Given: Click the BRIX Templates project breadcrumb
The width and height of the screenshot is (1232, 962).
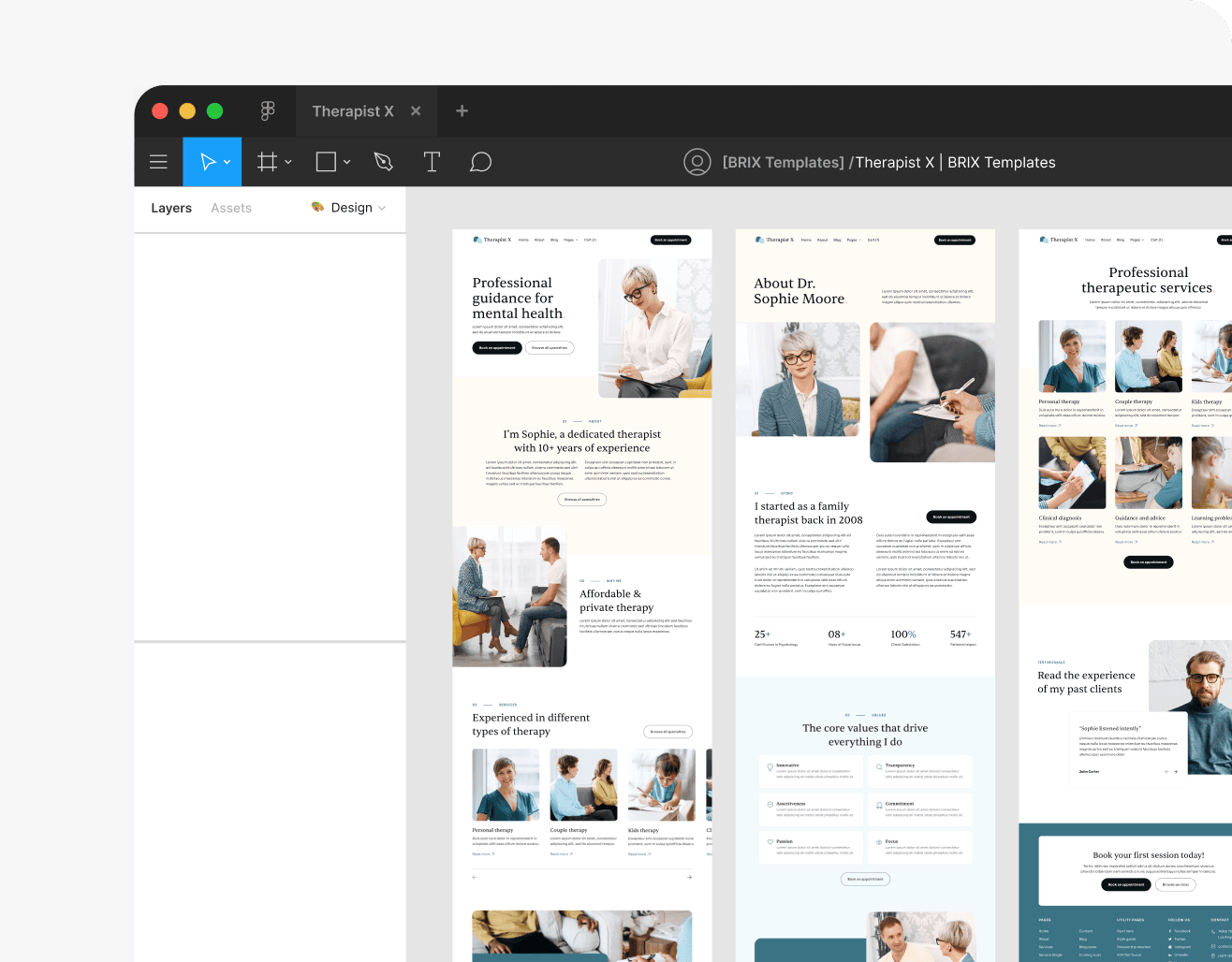Looking at the screenshot, I should 783,161.
